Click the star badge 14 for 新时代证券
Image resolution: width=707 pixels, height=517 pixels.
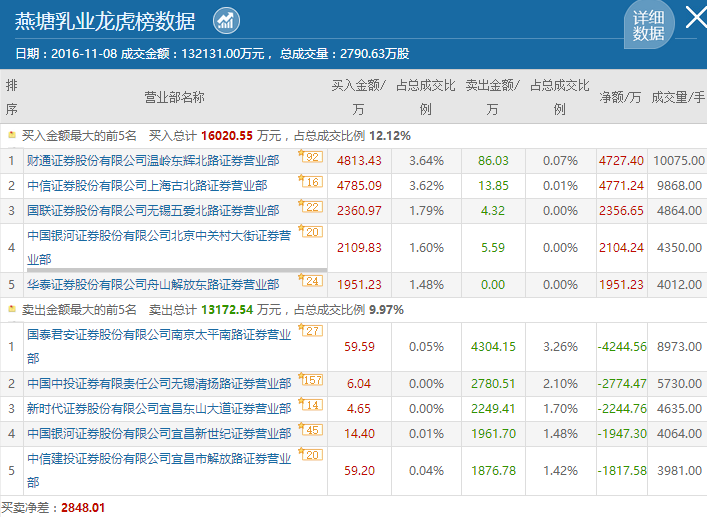click(311, 404)
